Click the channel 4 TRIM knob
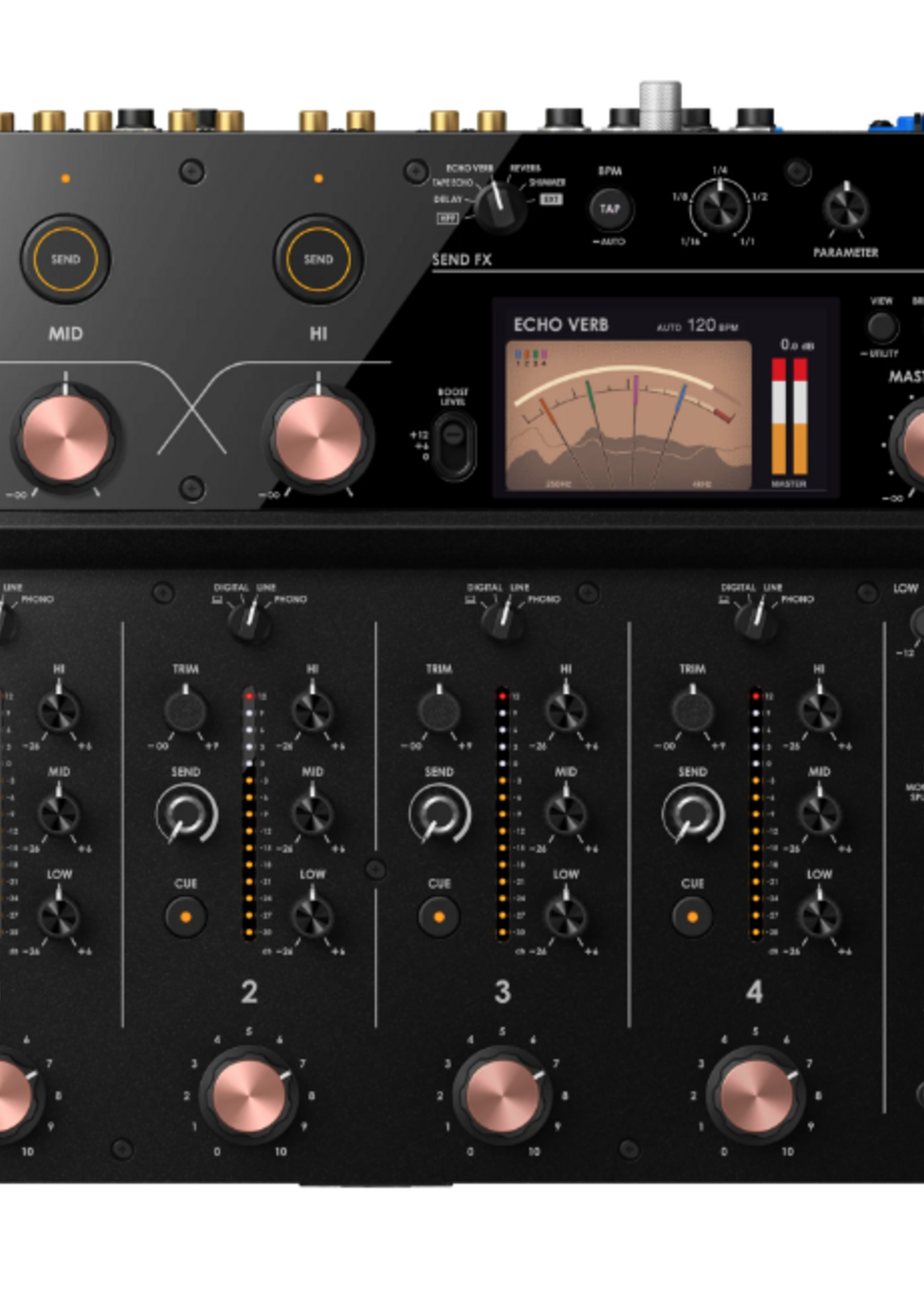The height and width of the screenshot is (1294, 924). coord(692,710)
